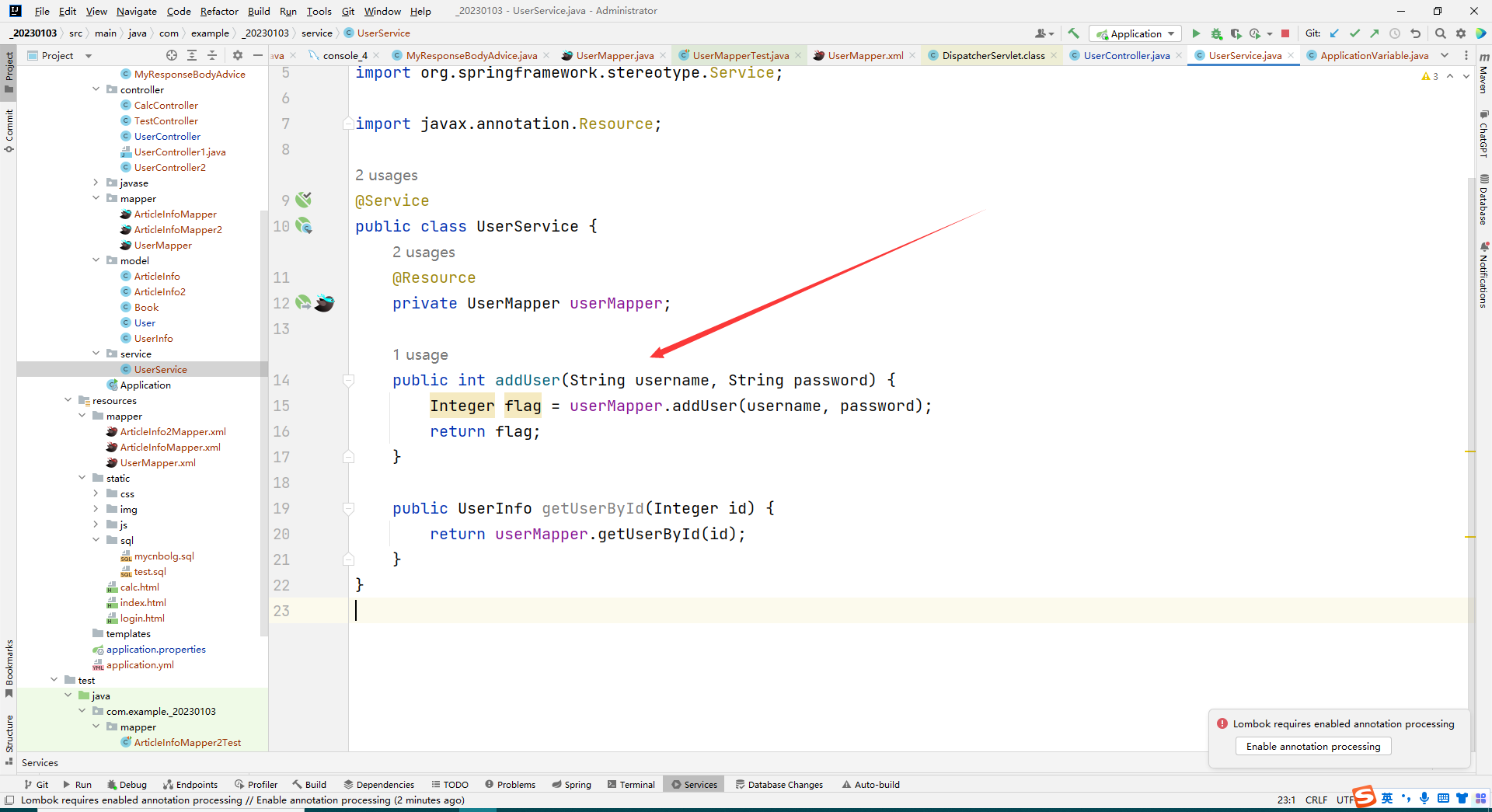
Task: Run with coverage via the shield icon
Action: 1236,33
